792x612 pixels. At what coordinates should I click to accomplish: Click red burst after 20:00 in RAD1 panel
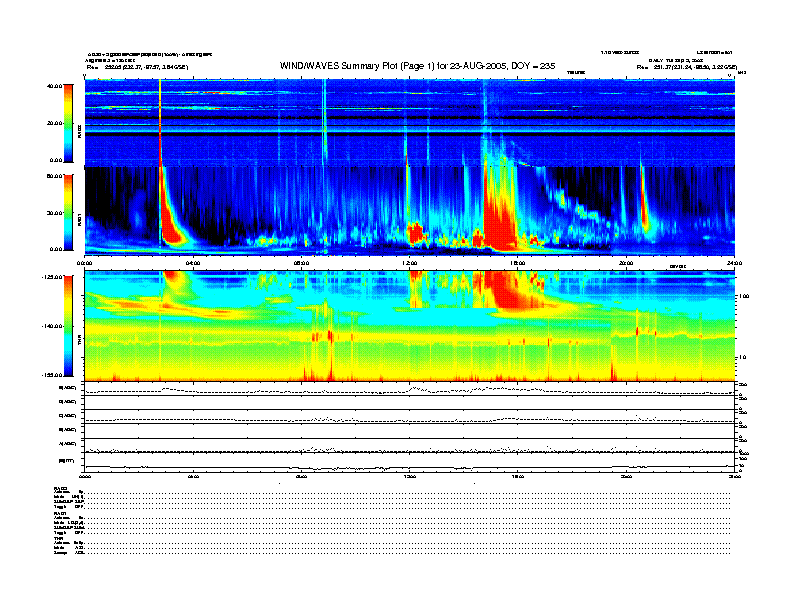(644, 207)
